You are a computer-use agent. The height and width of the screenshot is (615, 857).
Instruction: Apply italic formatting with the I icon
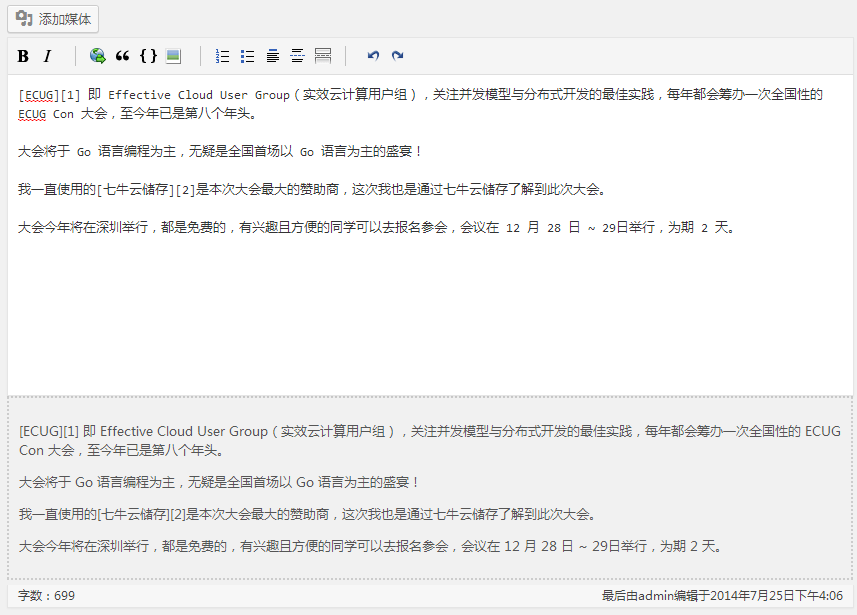tap(47, 56)
